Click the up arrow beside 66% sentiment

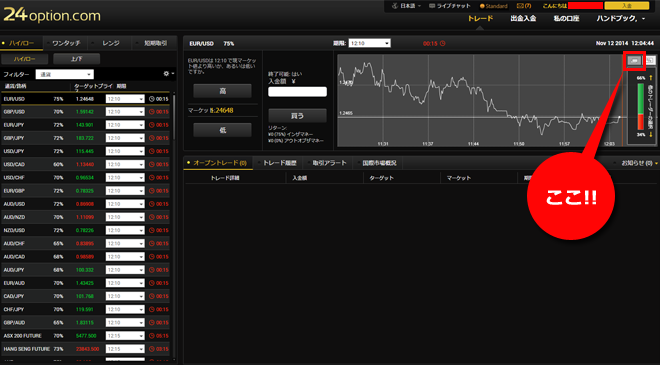(651, 78)
